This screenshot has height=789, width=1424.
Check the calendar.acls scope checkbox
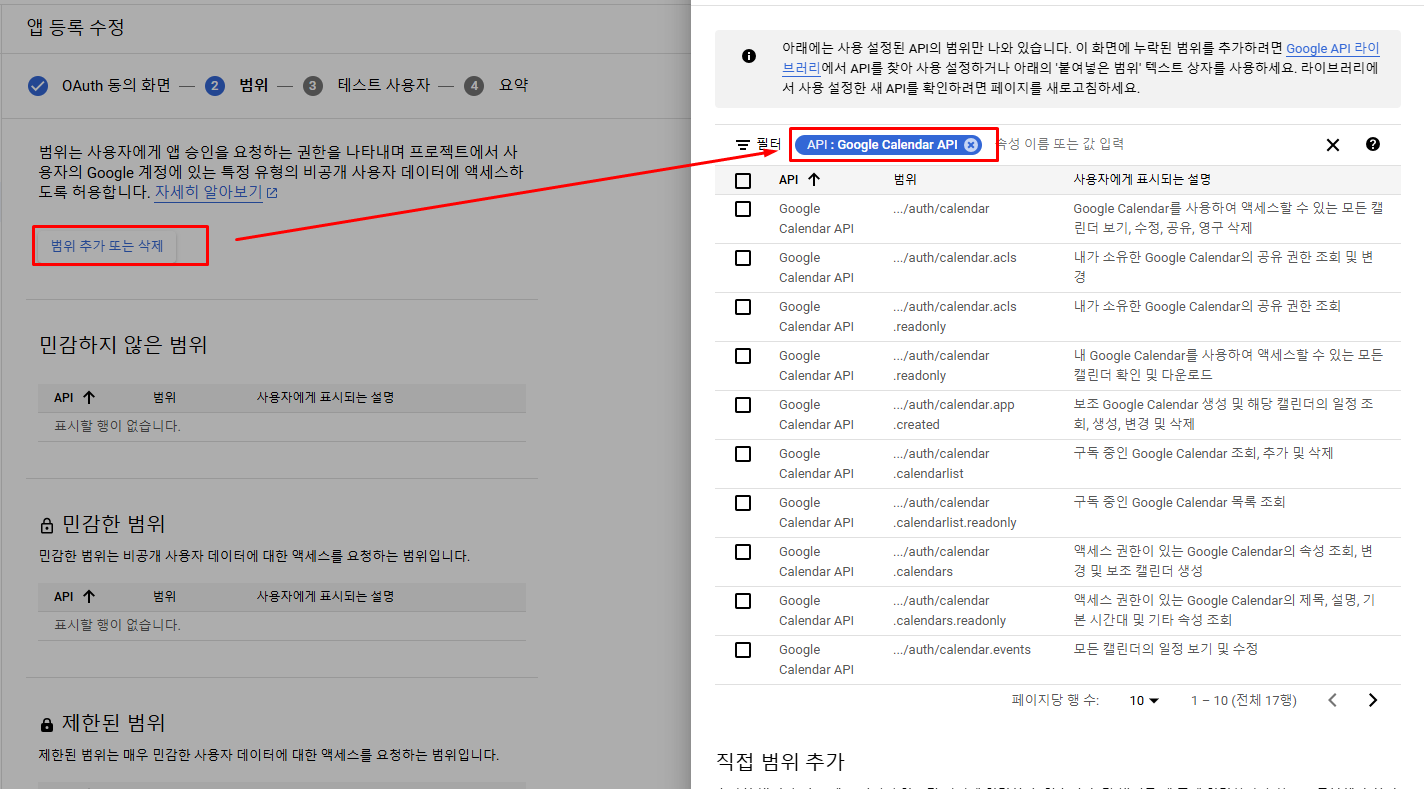coord(743,258)
